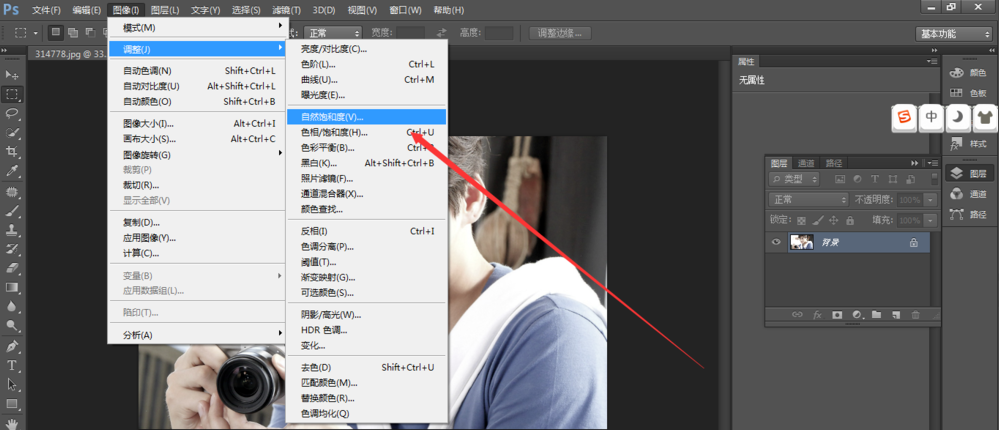This screenshot has width=999, height=430.
Task: Expand the 图像旋转(G) submenu
Action: pos(196,155)
